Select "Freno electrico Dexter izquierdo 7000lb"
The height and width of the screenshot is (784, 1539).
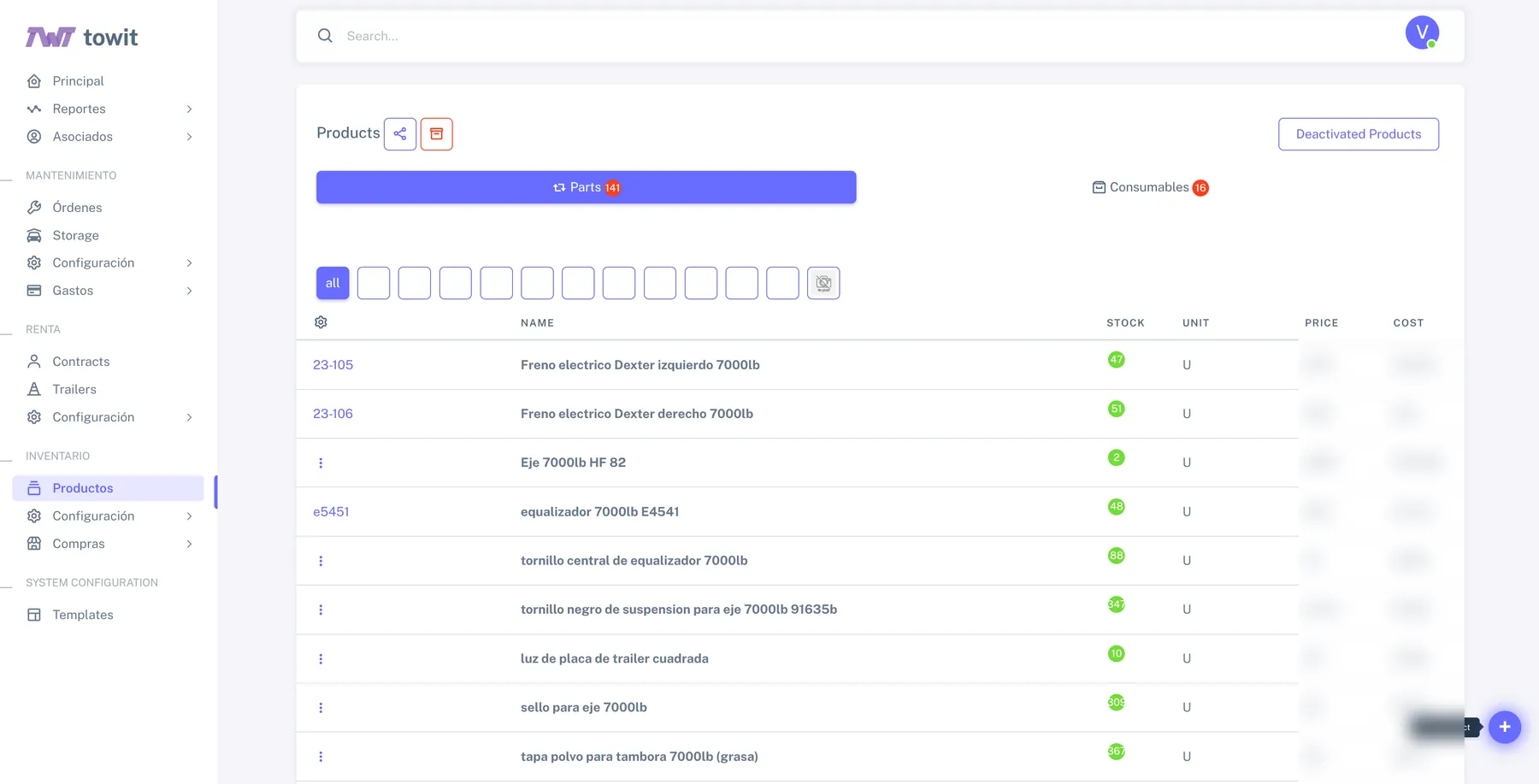point(640,365)
